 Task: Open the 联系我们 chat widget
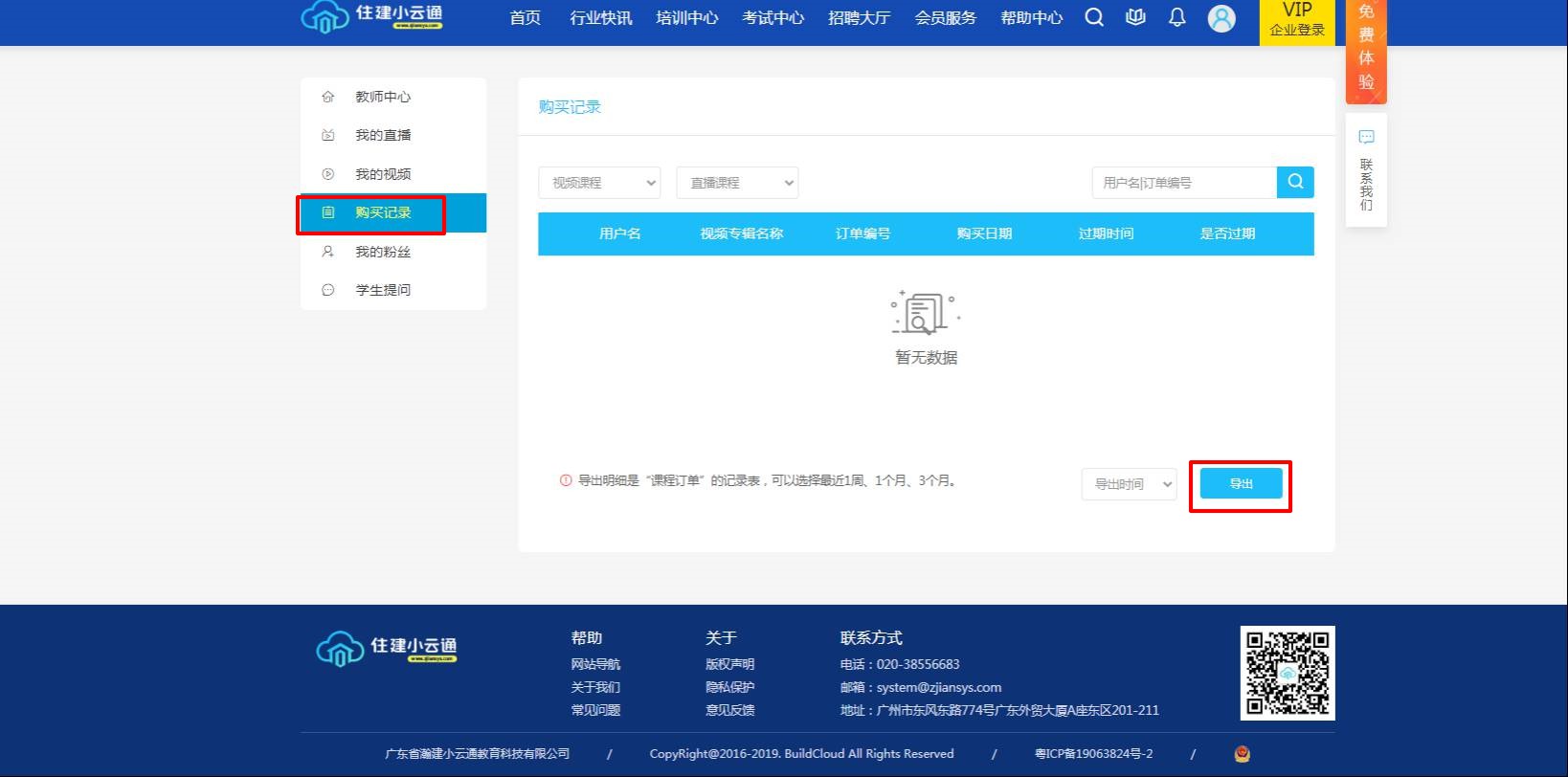coord(1366,170)
